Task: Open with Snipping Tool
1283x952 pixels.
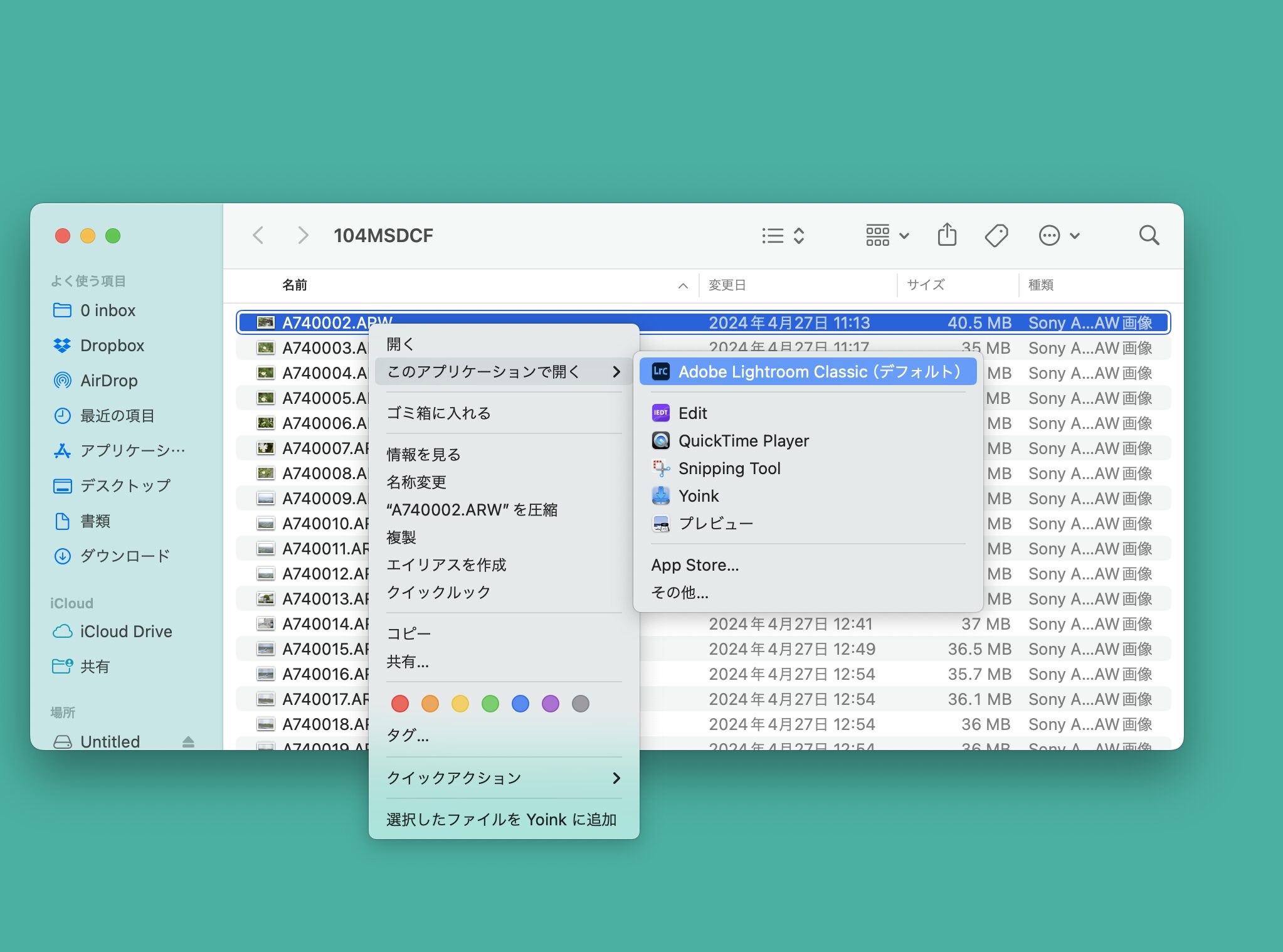Action: tap(808, 468)
